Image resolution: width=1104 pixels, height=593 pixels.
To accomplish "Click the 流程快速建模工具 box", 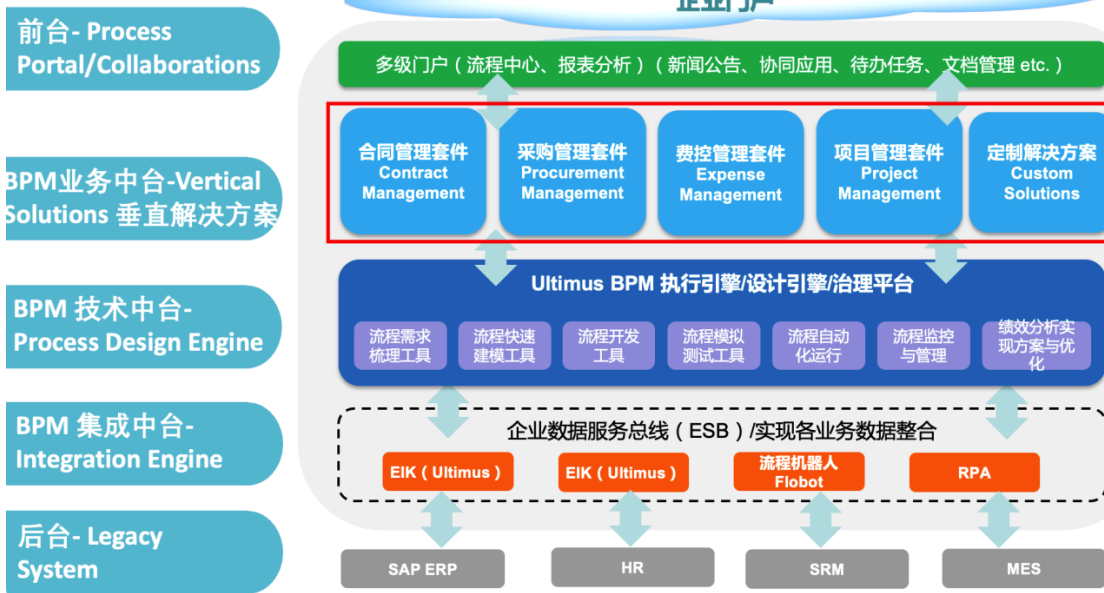I will 504,346.
